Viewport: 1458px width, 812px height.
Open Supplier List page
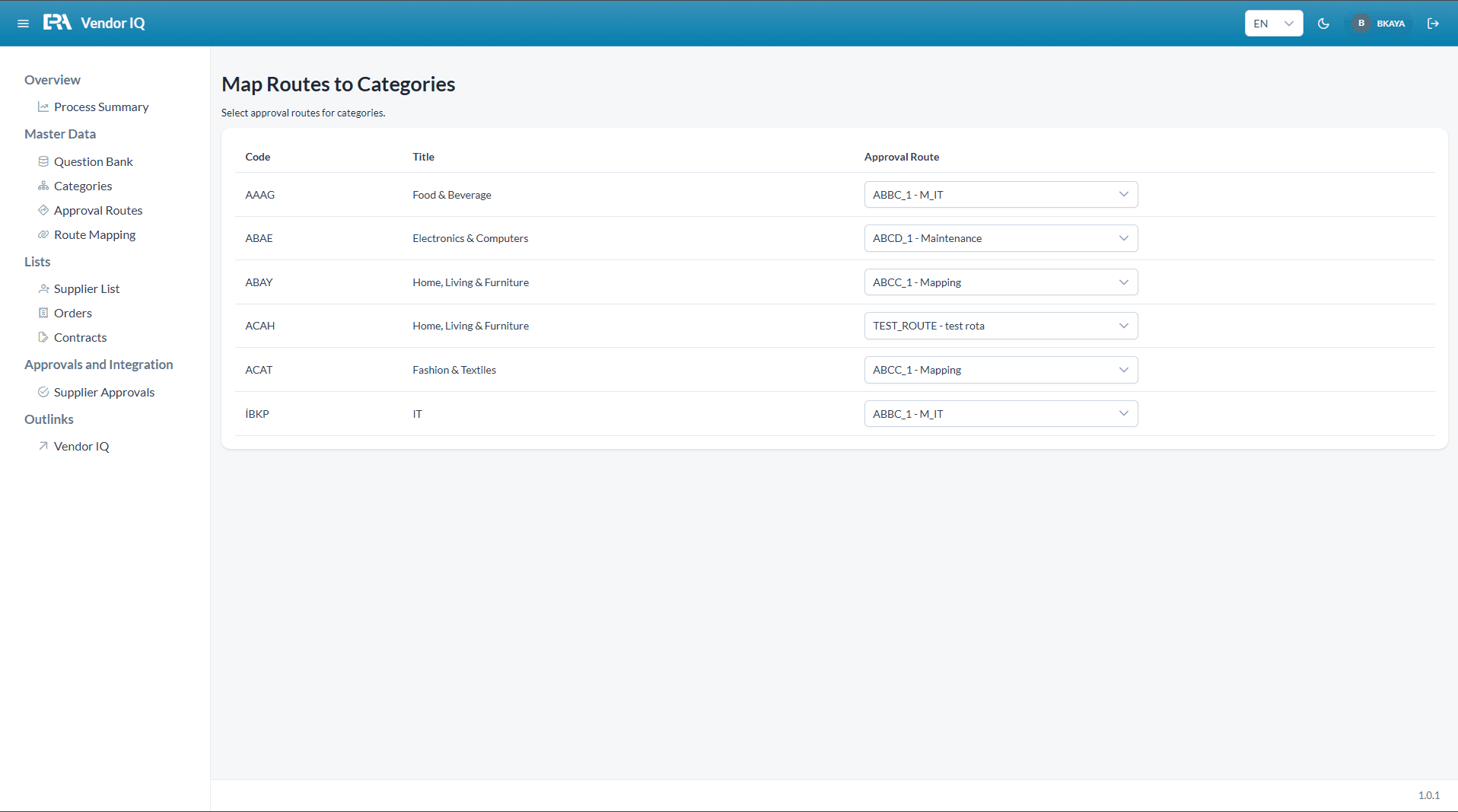tap(87, 288)
